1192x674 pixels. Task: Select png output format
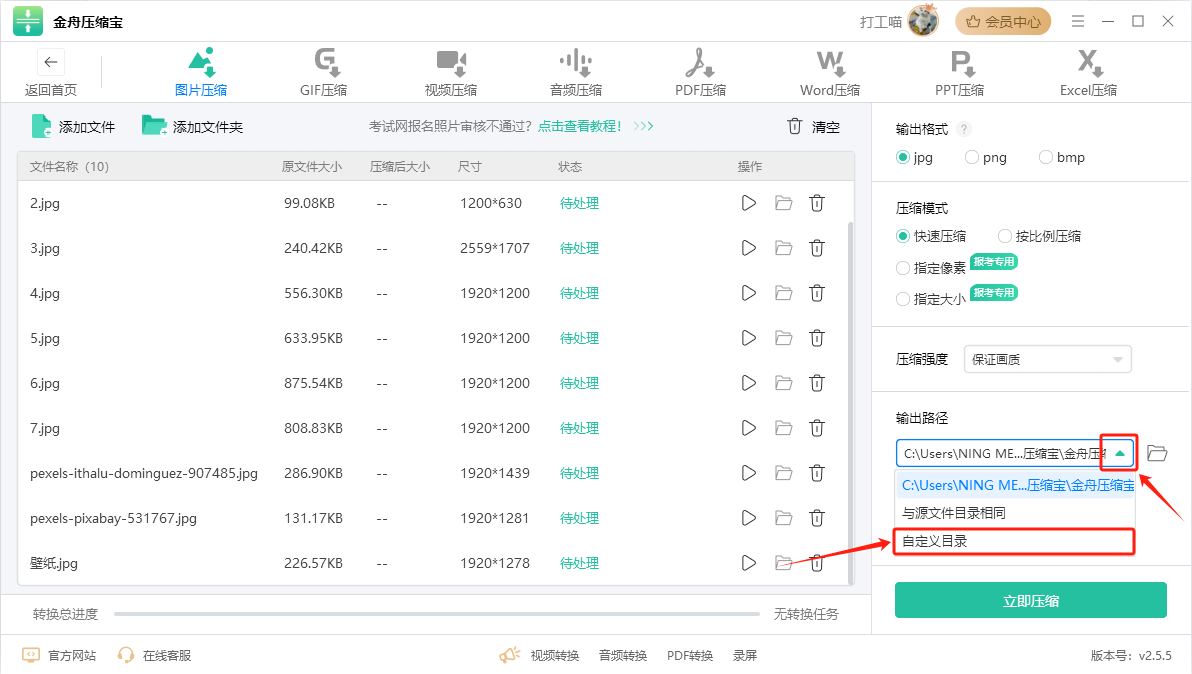pyautogui.click(x=986, y=157)
